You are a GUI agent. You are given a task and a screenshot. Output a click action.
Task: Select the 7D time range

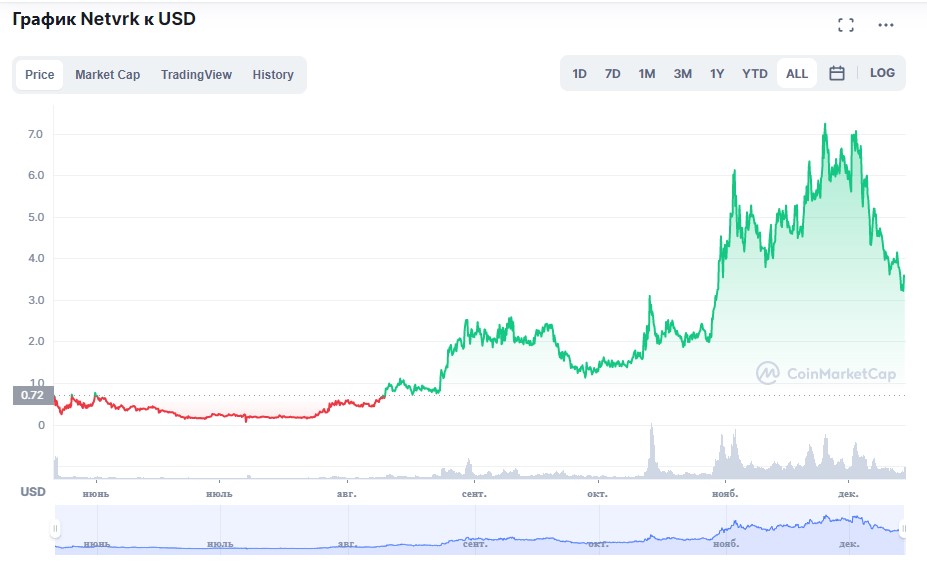coord(613,74)
